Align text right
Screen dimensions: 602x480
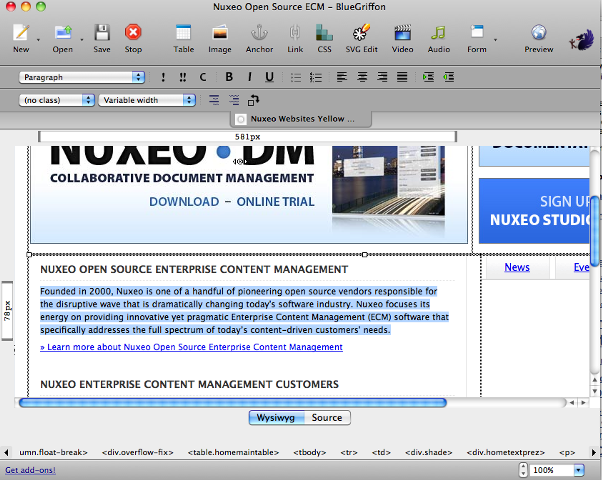point(382,77)
